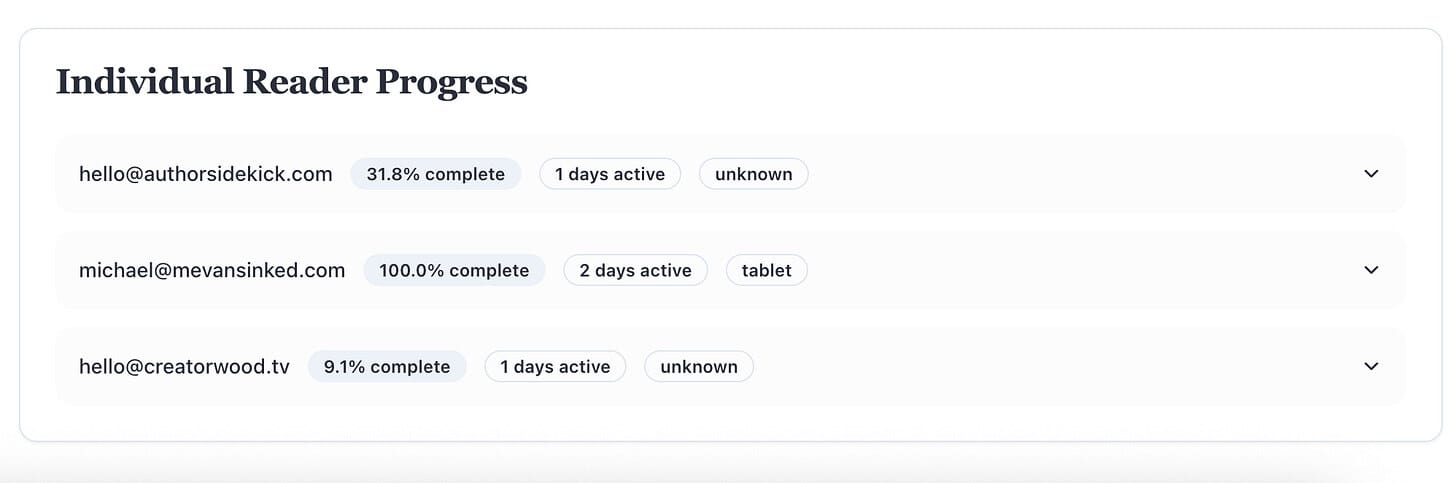Expand the hello@creatorwood.tv reader row
Screen dimensions: 1456x483
[x=1371, y=366]
